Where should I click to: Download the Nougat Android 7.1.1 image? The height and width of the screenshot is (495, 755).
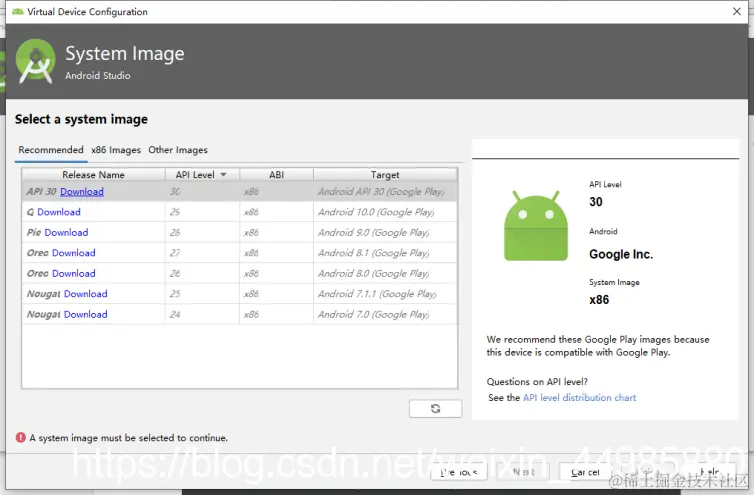click(x=86, y=294)
